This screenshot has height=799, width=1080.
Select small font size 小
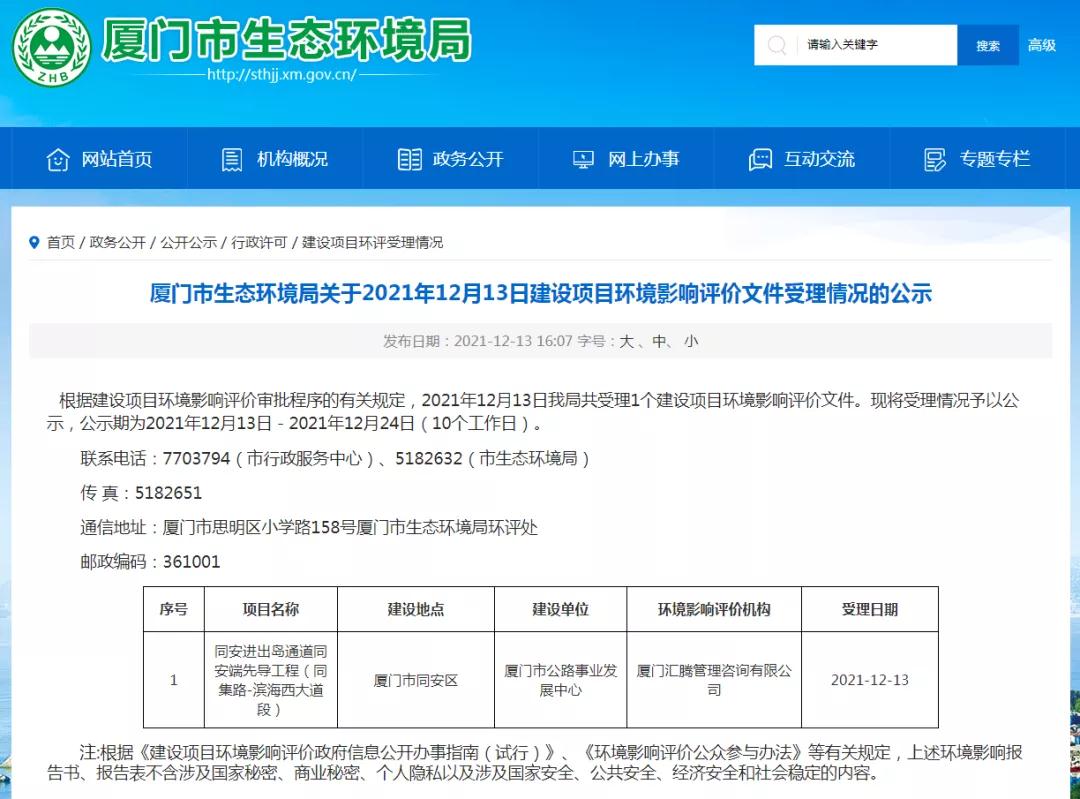pyautogui.click(x=691, y=341)
